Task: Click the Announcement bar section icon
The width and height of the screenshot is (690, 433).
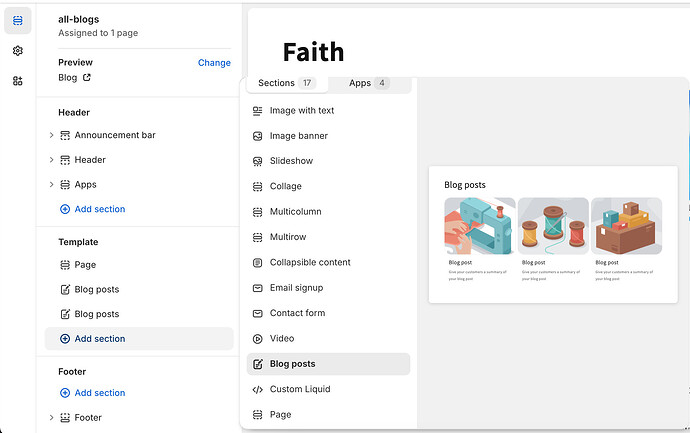Action: (65, 135)
